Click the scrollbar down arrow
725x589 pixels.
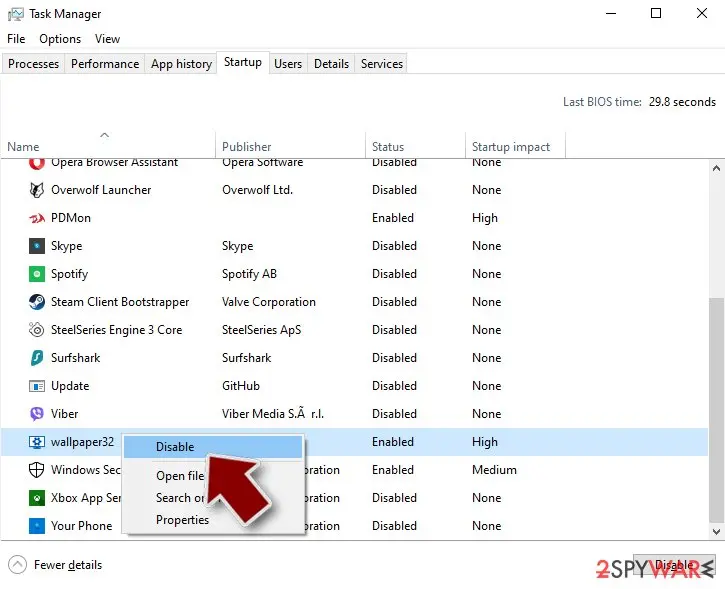click(x=716, y=532)
